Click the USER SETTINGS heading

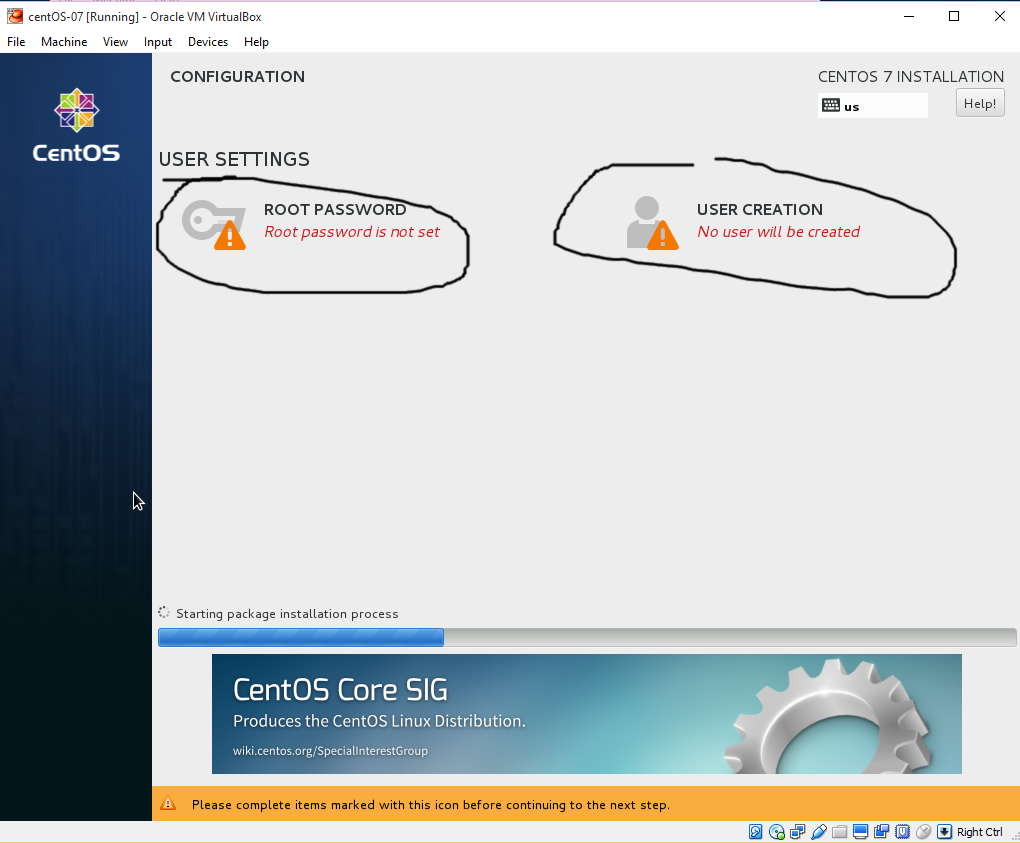[234, 159]
